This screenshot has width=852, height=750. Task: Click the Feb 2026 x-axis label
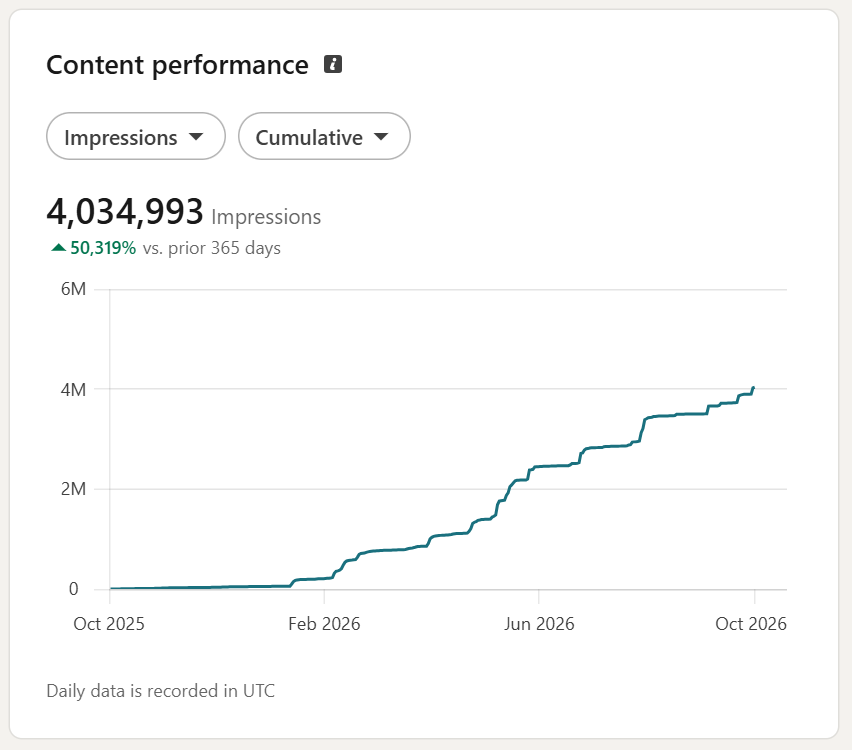[x=324, y=623]
